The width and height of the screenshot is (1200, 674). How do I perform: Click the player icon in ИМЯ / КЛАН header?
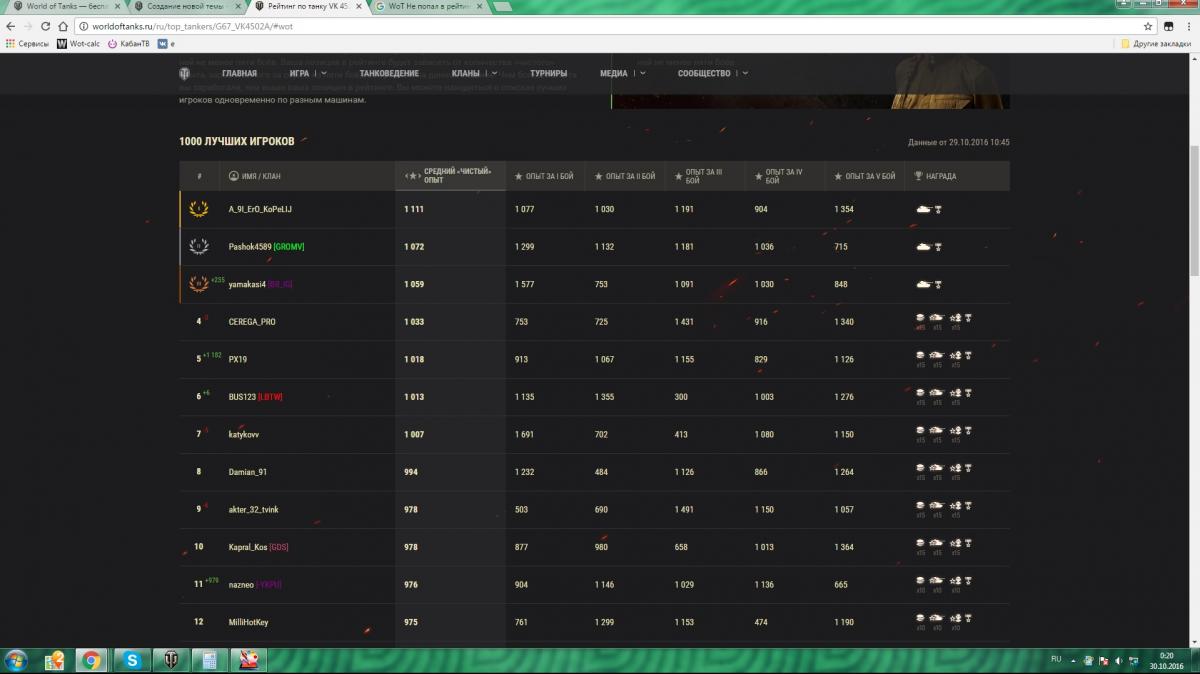234,176
